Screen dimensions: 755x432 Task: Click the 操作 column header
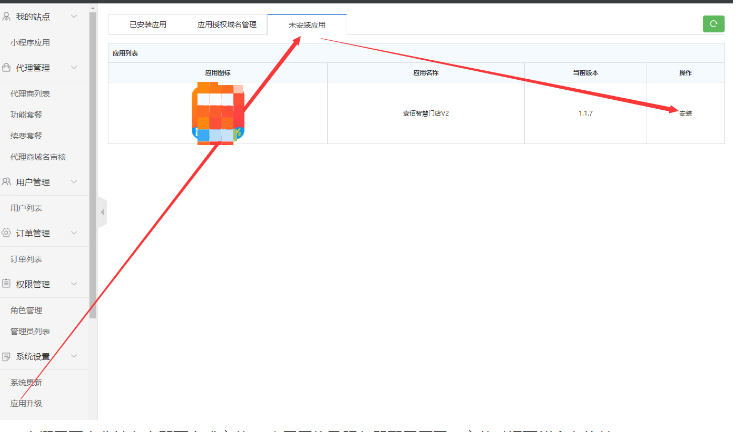[x=685, y=73]
